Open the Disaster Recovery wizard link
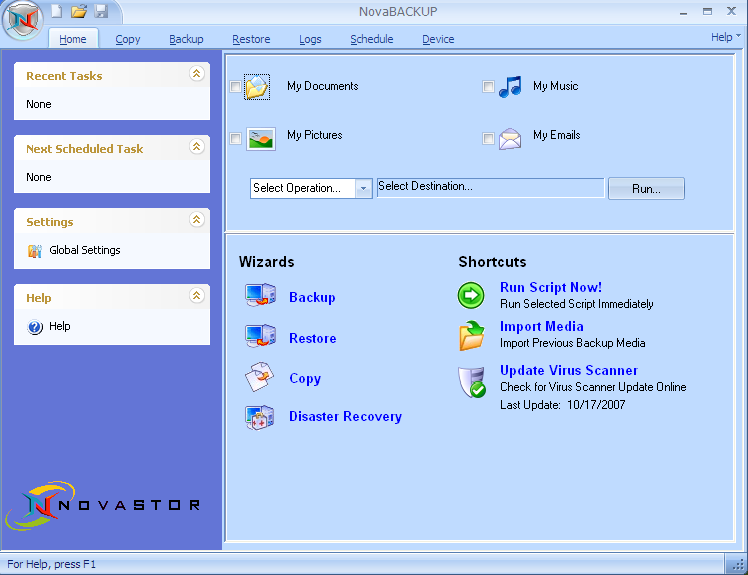The image size is (748, 575). pos(345,417)
